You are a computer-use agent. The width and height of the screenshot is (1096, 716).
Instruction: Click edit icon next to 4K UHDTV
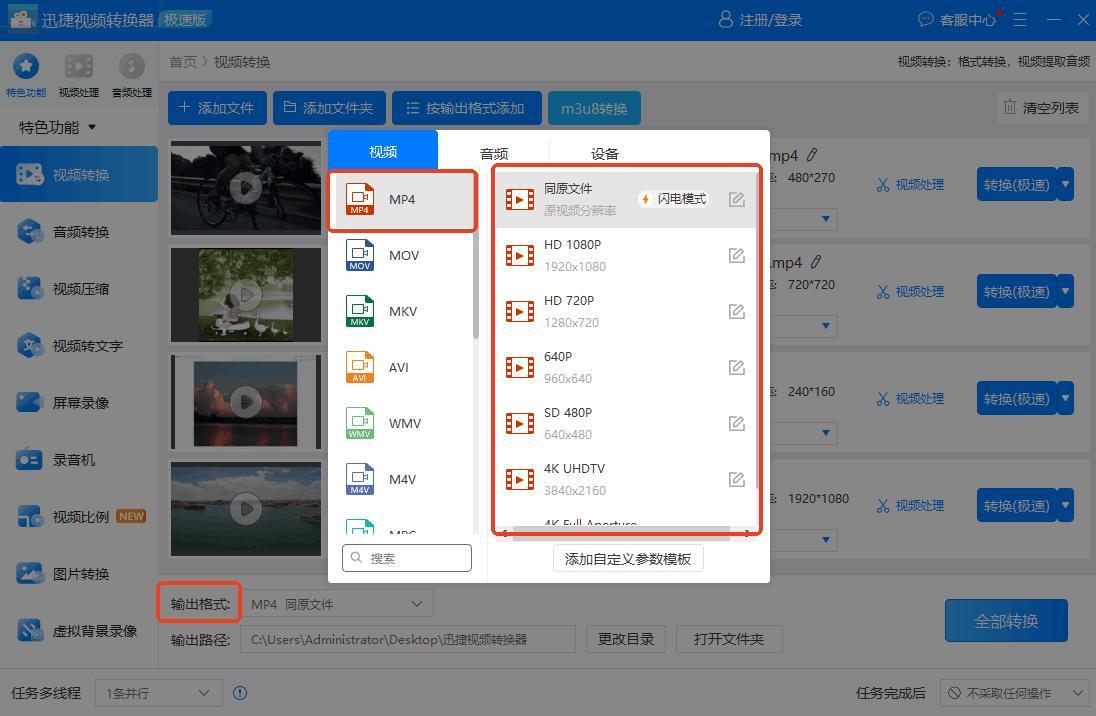[x=737, y=480]
